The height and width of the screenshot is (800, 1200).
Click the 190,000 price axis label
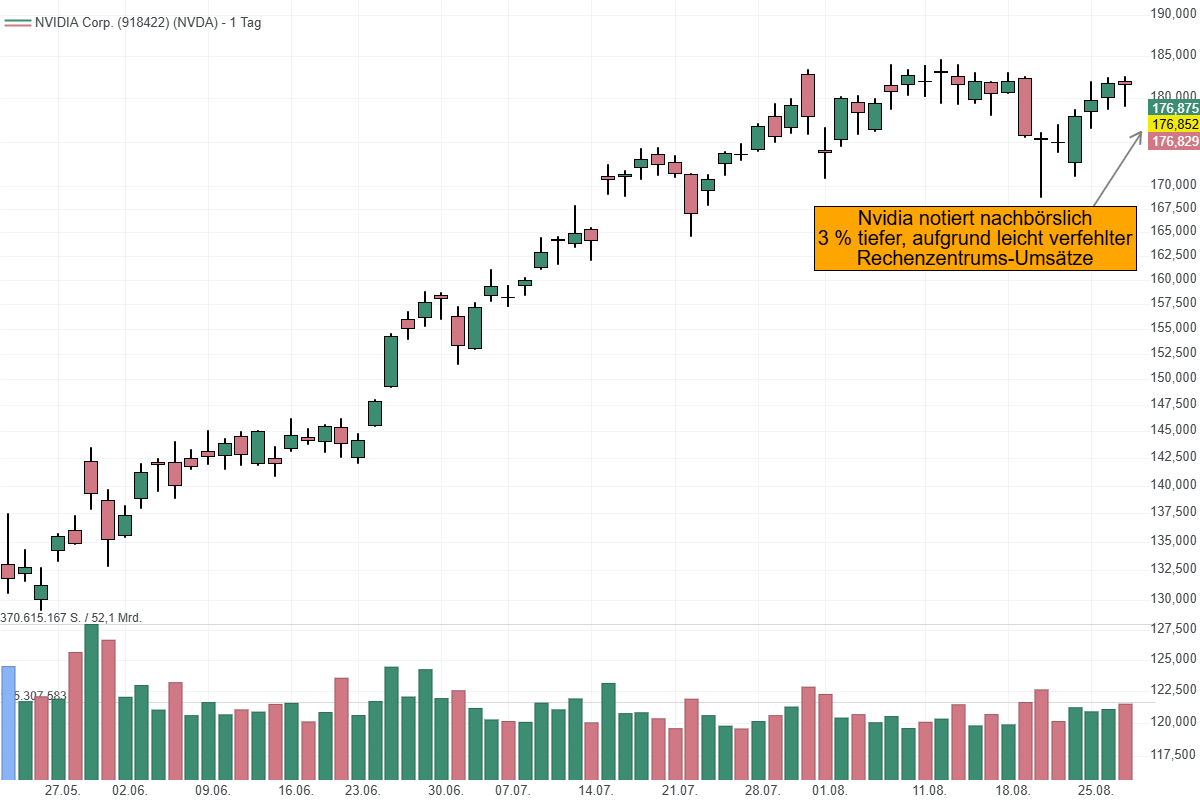point(1174,13)
